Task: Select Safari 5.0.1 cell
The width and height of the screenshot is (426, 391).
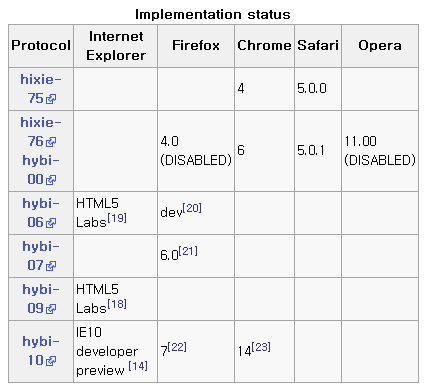Action: pyautogui.click(x=318, y=151)
